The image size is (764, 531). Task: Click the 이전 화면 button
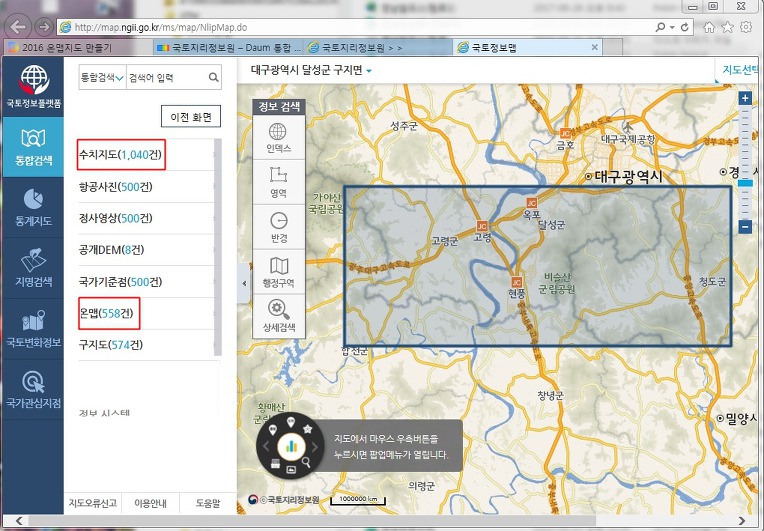pyautogui.click(x=190, y=117)
